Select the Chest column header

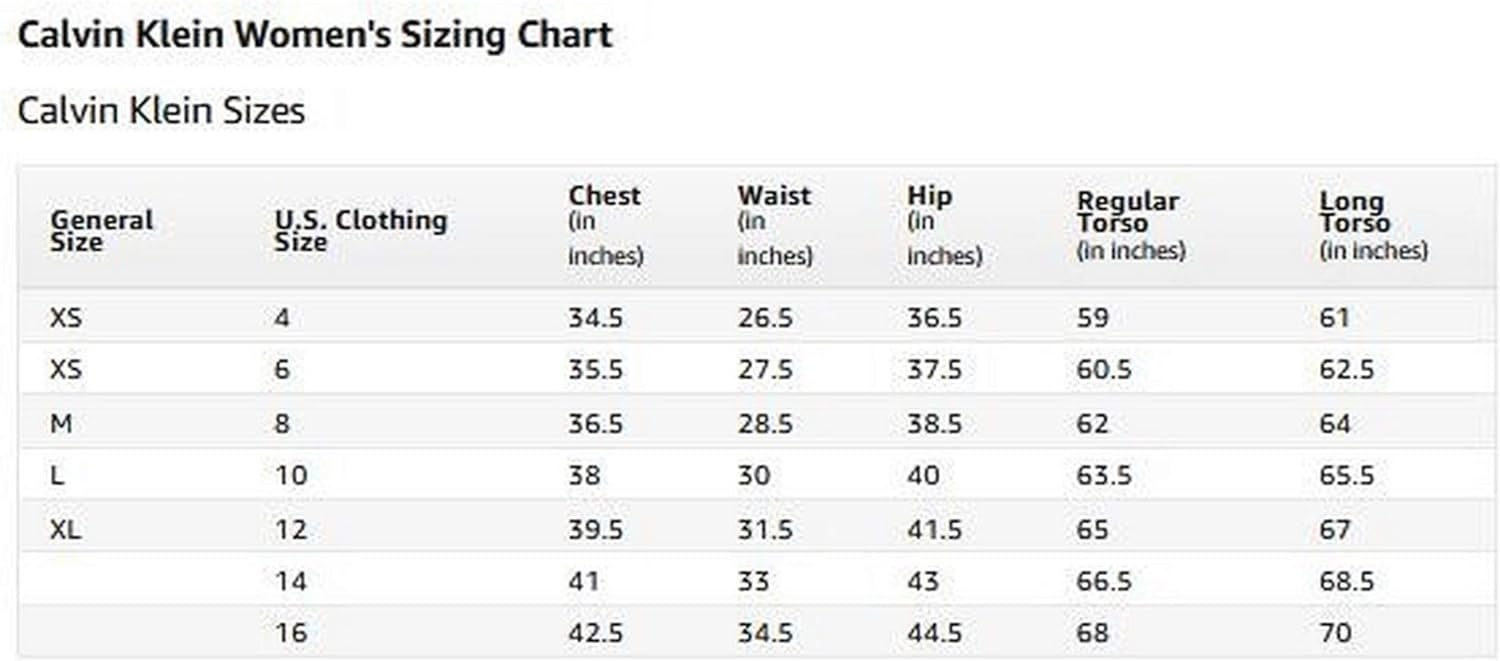606,225
